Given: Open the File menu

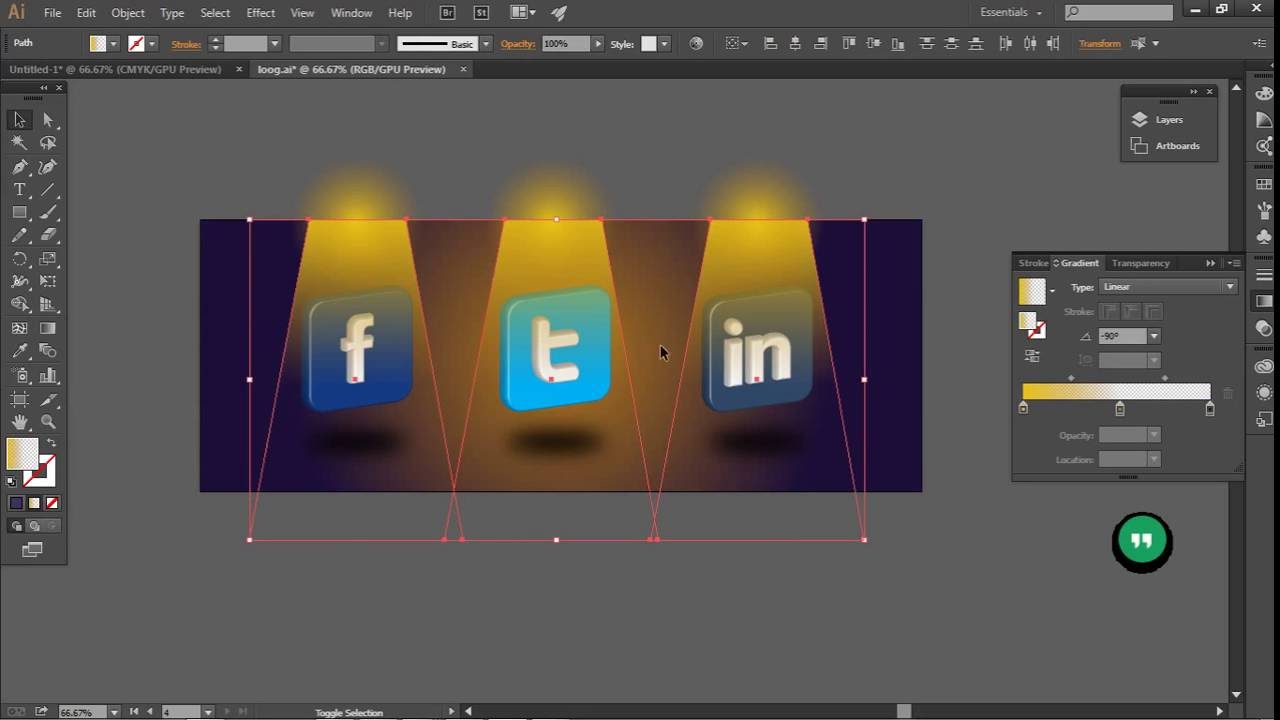Looking at the screenshot, I should 52,13.
